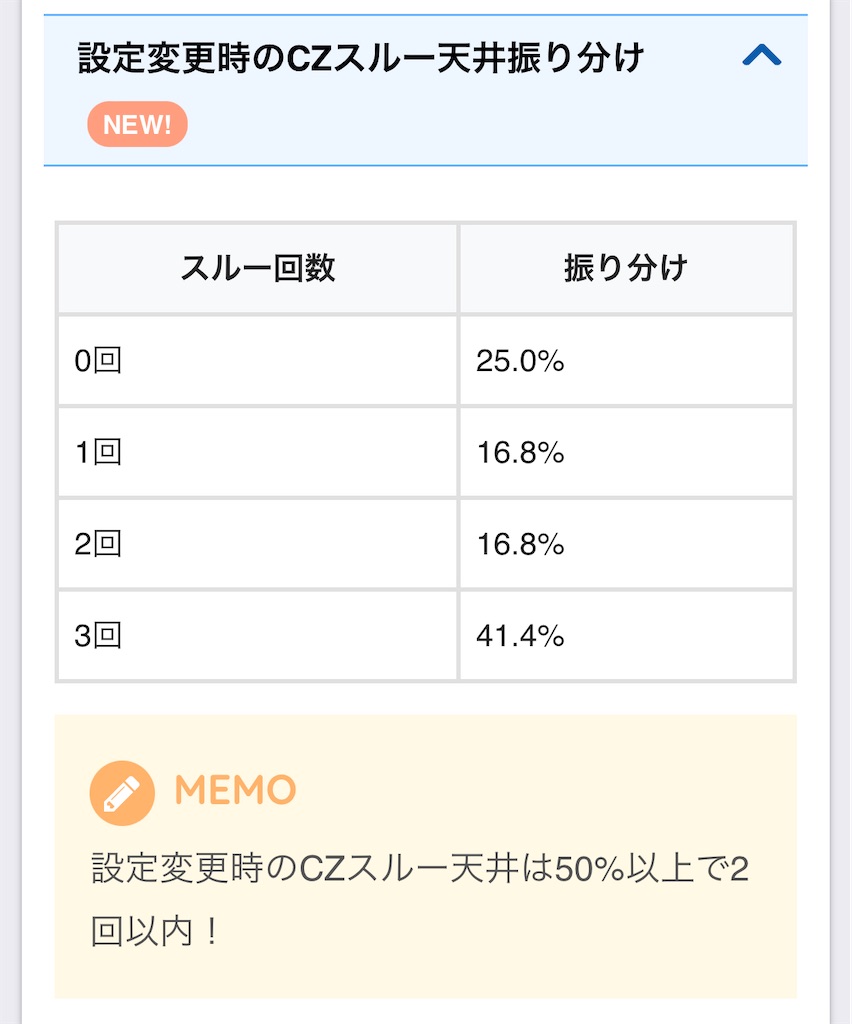Click the MEMO heading text

[235, 790]
